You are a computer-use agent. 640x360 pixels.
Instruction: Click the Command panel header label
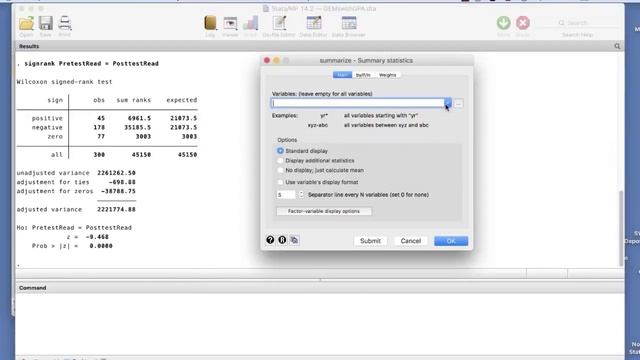coord(32,288)
